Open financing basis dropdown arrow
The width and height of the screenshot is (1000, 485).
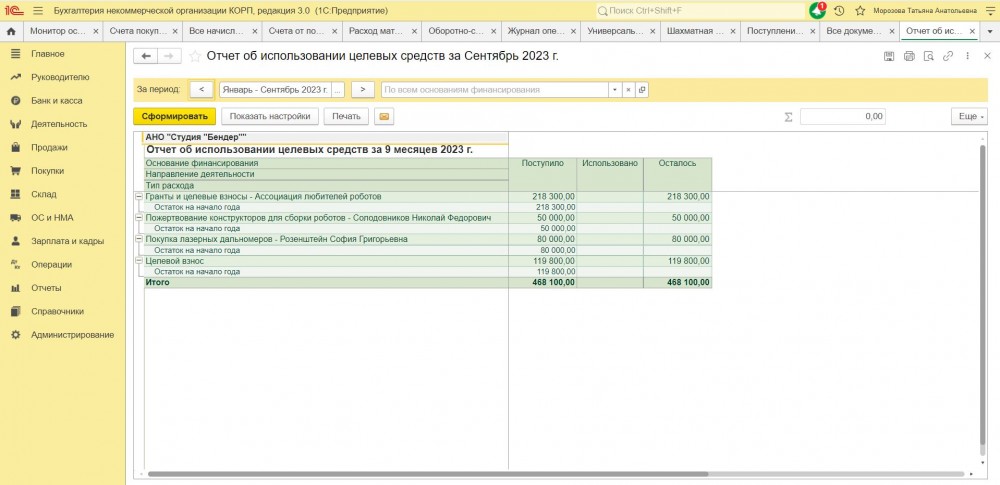coord(614,89)
